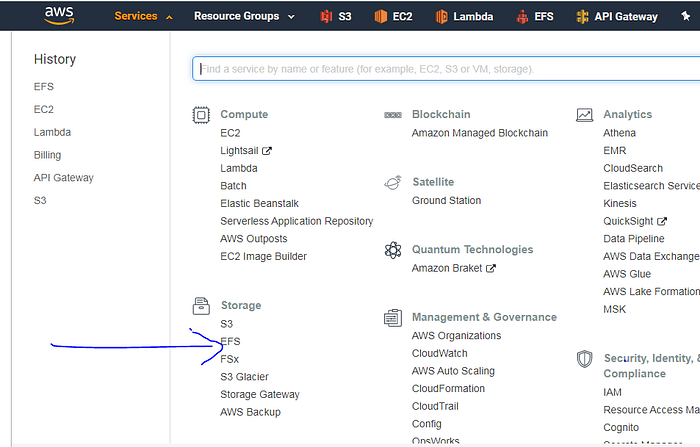700x447 pixels.
Task: Open the EFS shortcut icon in navbar
Action: pyautogui.click(x=523, y=16)
